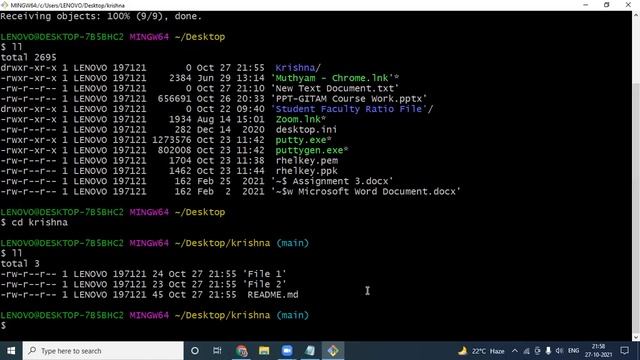Click '~$w Microsoft Word Document.docx' entry
Image resolution: width=640 pixels, height=360 pixels.
[366, 191]
